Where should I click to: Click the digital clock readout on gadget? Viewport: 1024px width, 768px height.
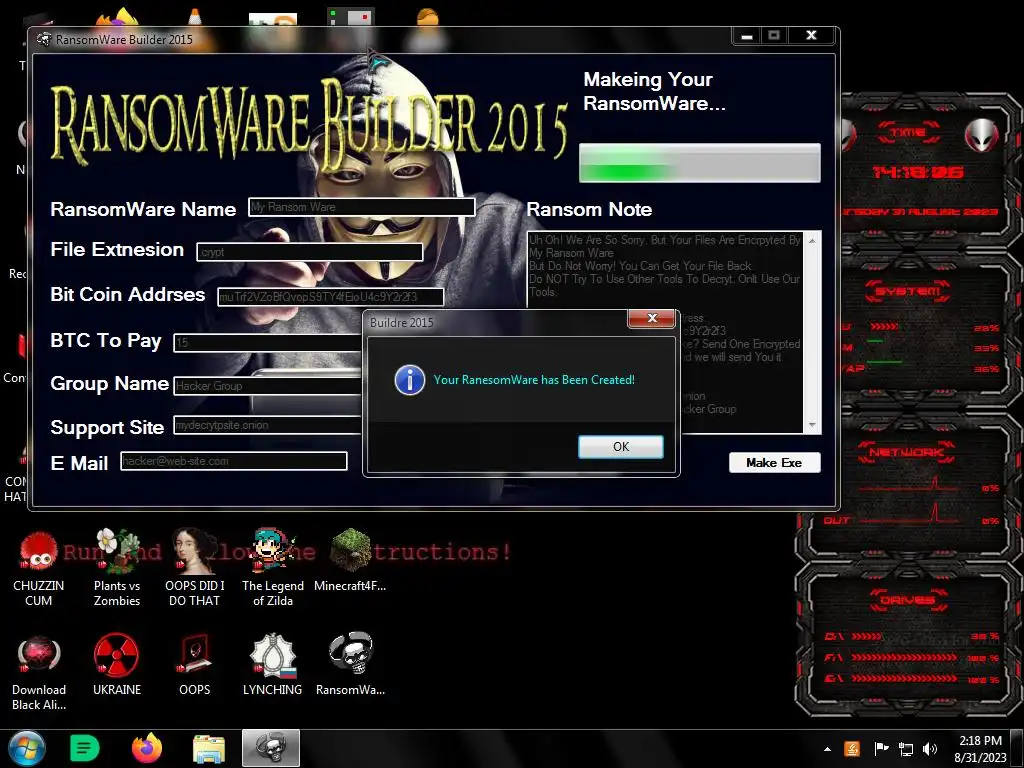[x=918, y=172]
